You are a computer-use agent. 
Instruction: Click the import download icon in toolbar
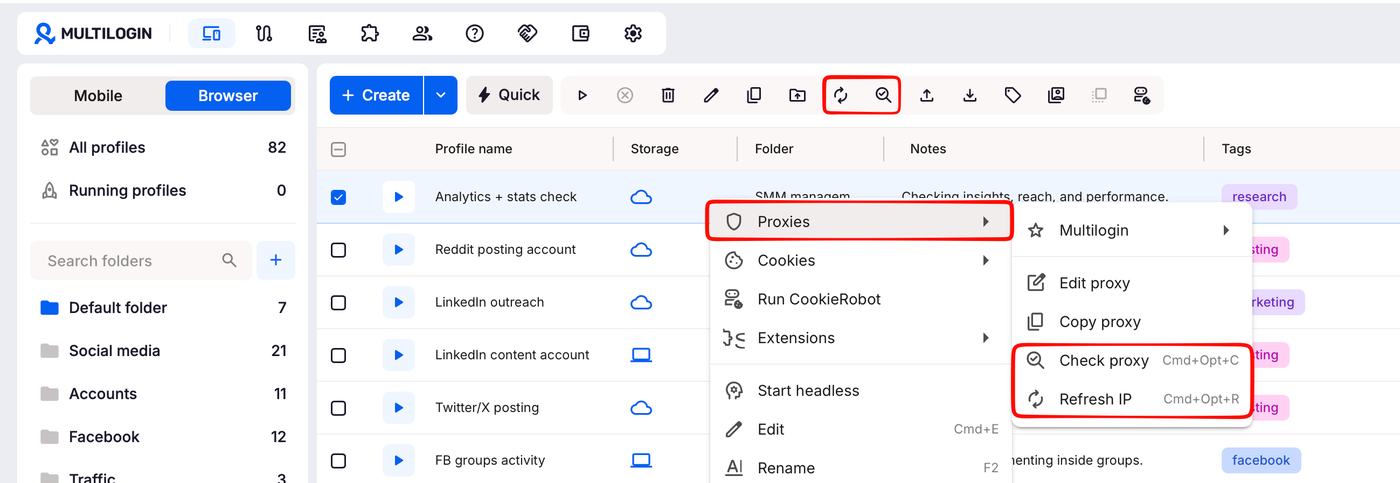coord(970,95)
